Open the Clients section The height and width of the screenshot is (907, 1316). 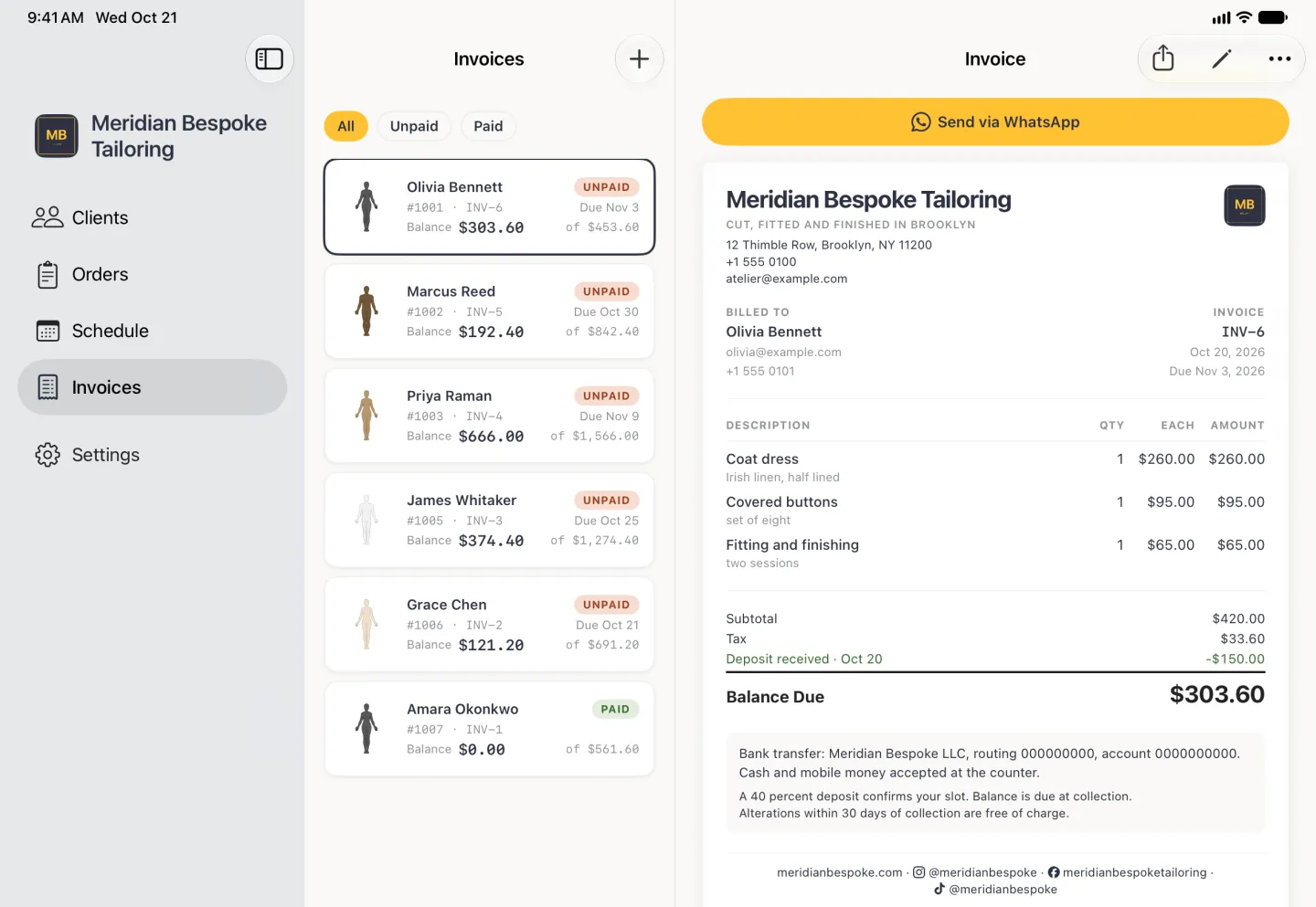click(153, 217)
